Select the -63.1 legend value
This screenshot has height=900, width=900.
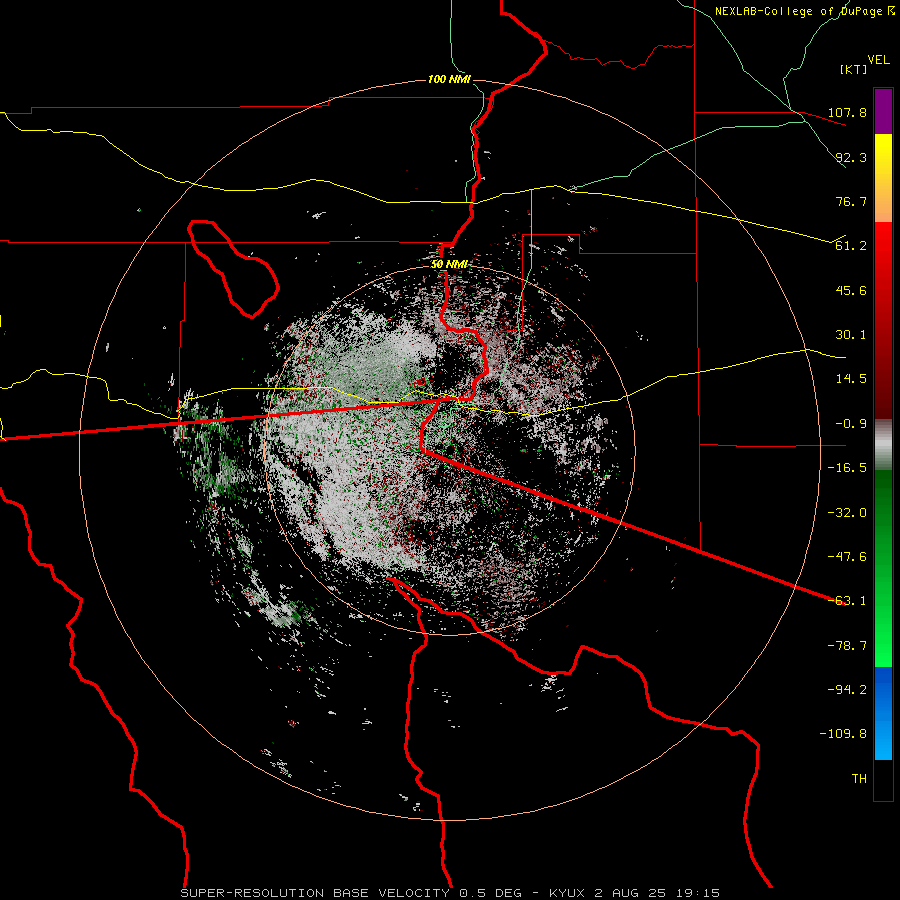coord(847,601)
